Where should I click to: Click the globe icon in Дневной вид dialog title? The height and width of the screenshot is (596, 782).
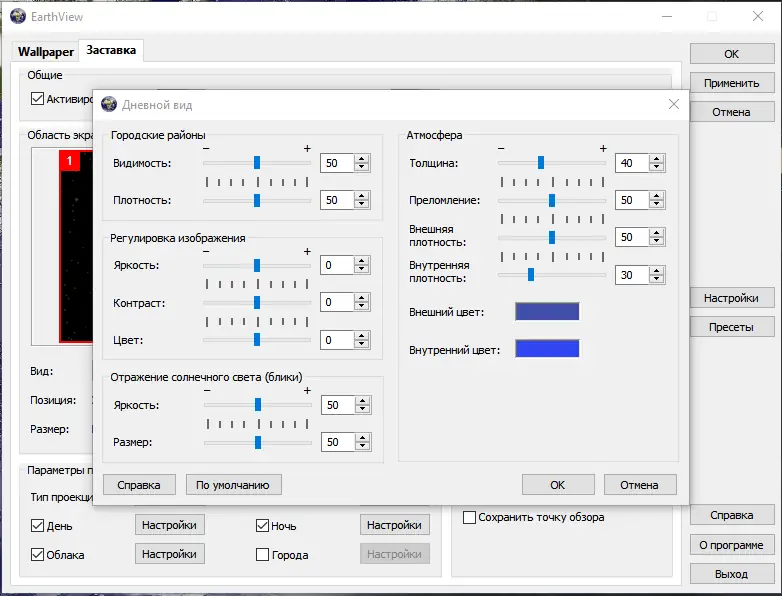[109, 104]
